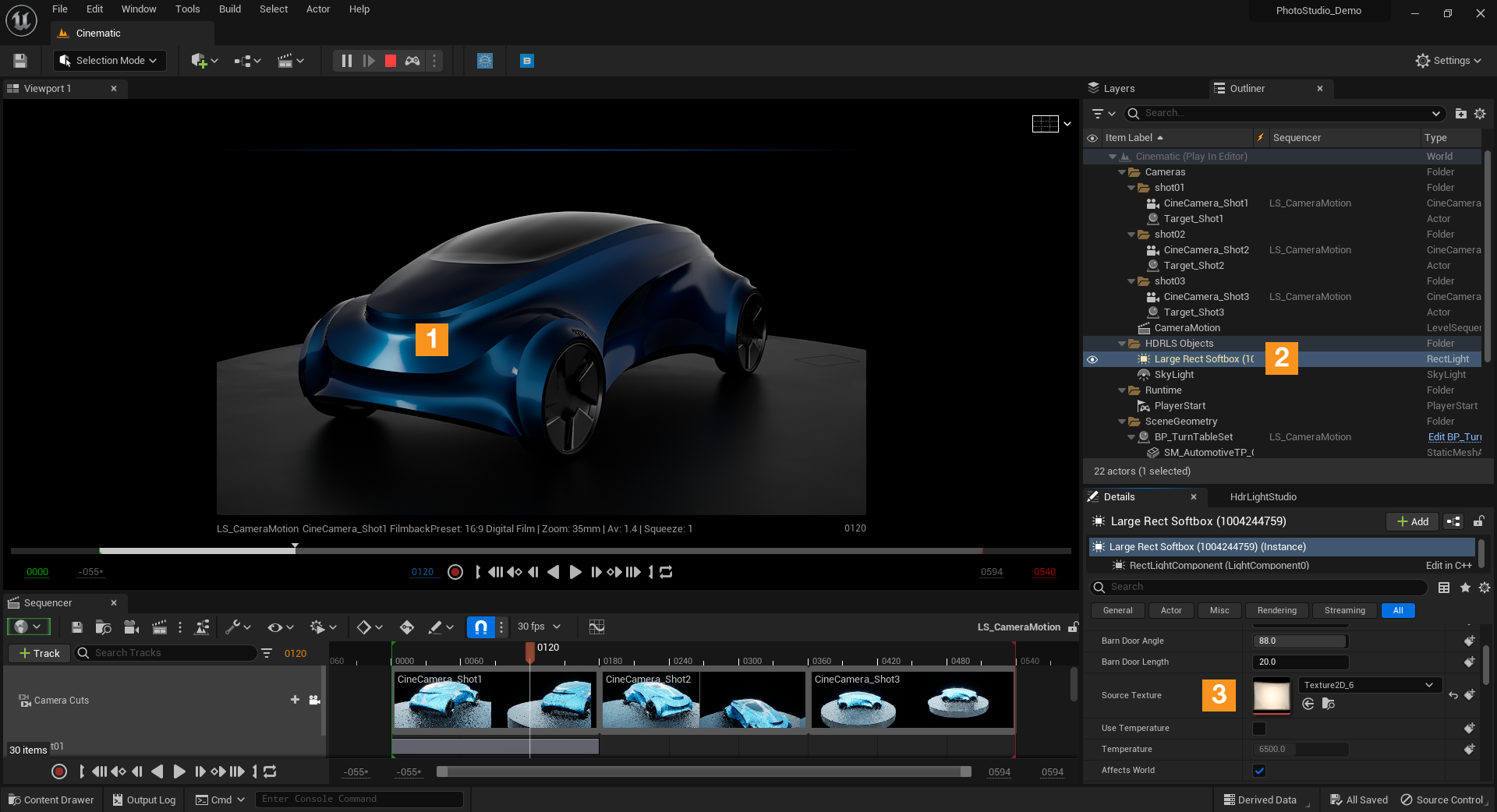Click the Outliner search field
Viewport: 1497px width, 812px height.
[1285, 114]
